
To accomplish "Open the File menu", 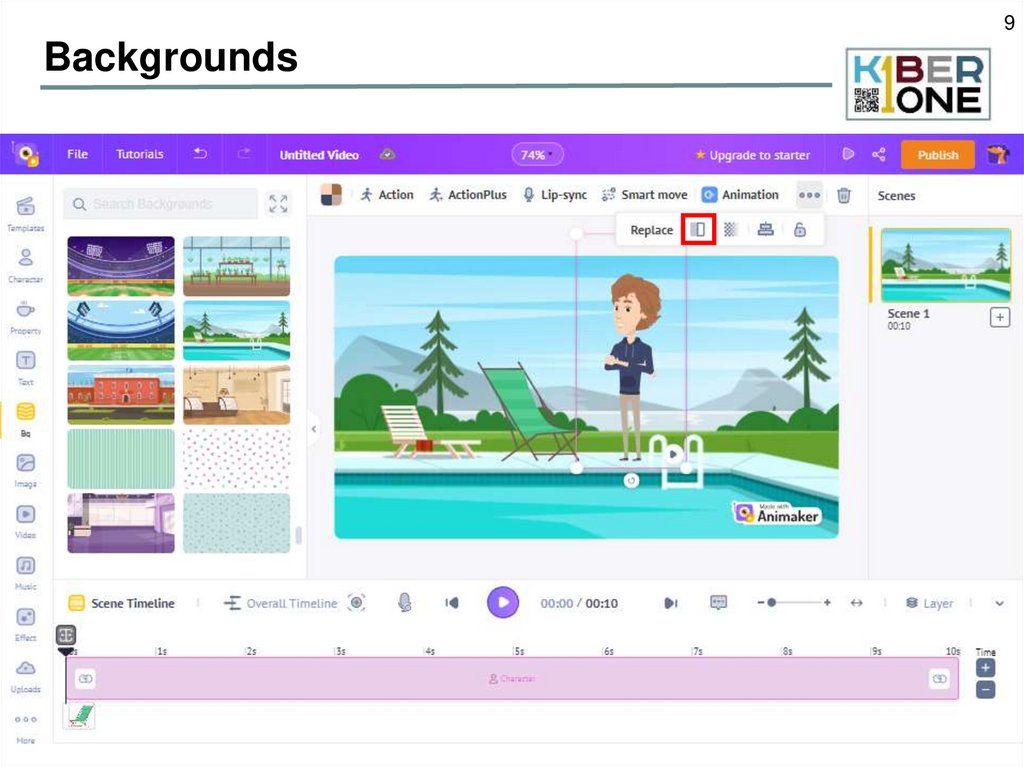I will point(77,154).
